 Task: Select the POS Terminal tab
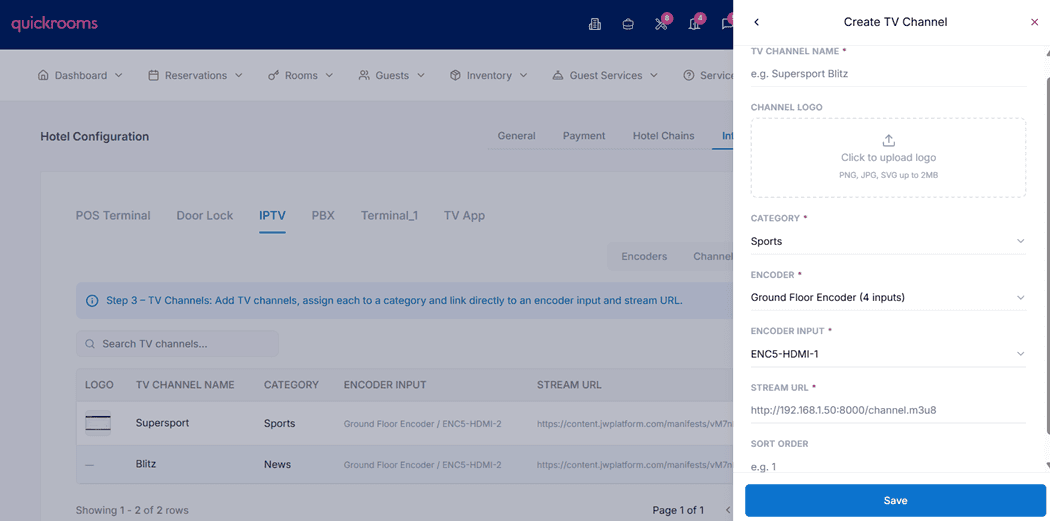(113, 216)
